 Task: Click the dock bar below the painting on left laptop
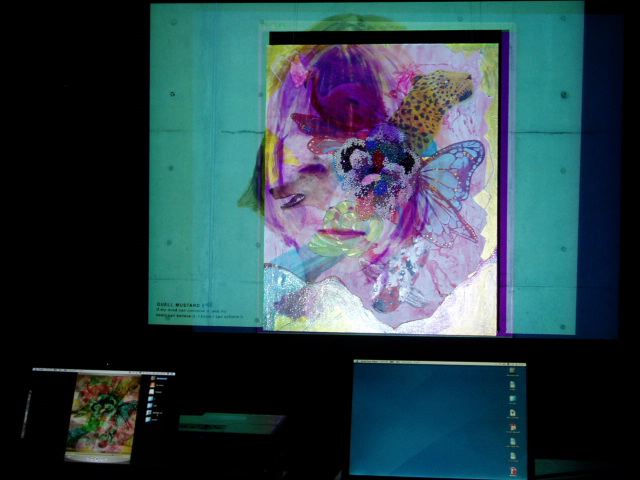(98, 458)
